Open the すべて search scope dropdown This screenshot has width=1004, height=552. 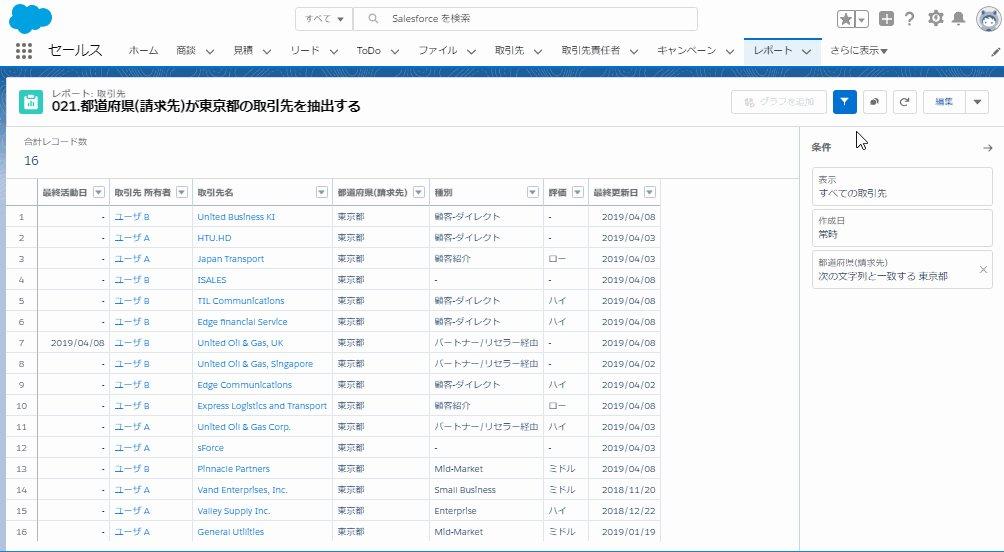324,19
